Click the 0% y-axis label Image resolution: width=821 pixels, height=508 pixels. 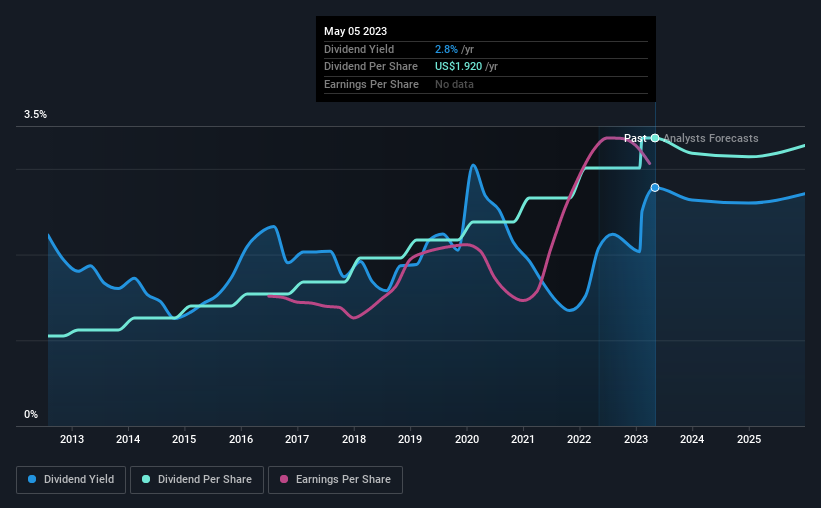click(x=31, y=414)
